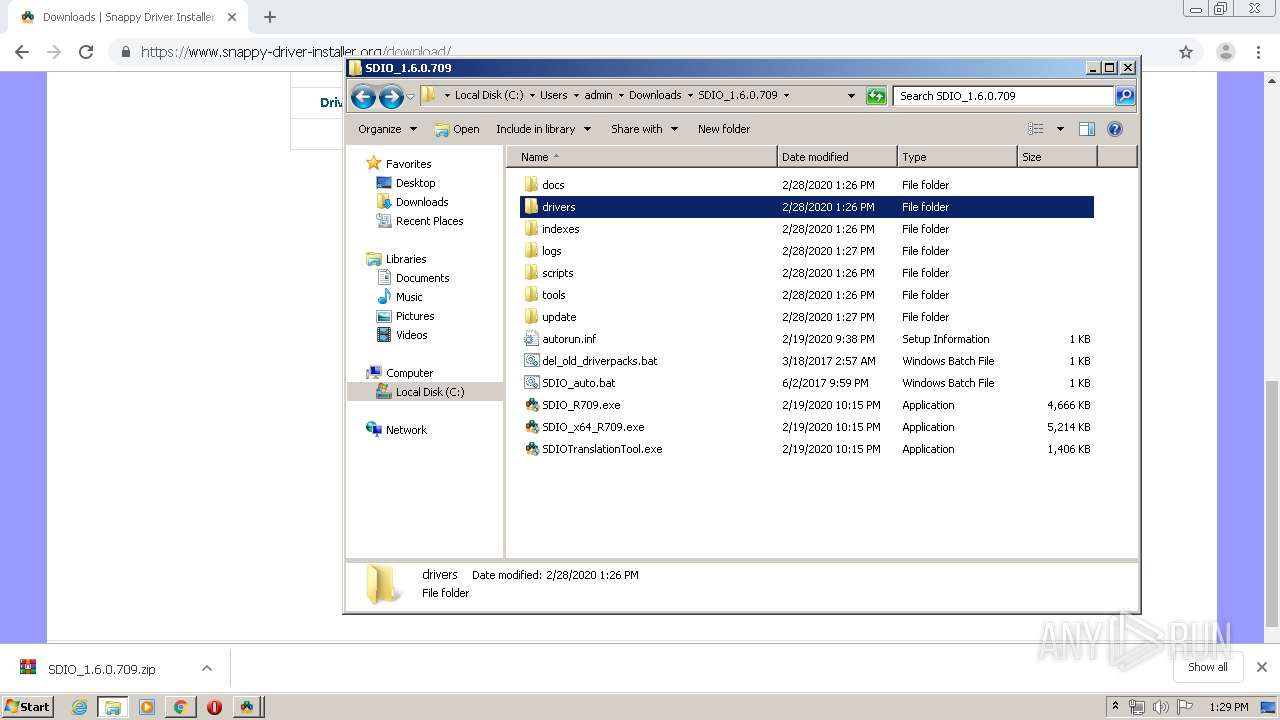The height and width of the screenshot is (720, 1280).
Task: Expand the SDIO_1.6.0.709 breadcrumb arrow
Action: (786, 96)
